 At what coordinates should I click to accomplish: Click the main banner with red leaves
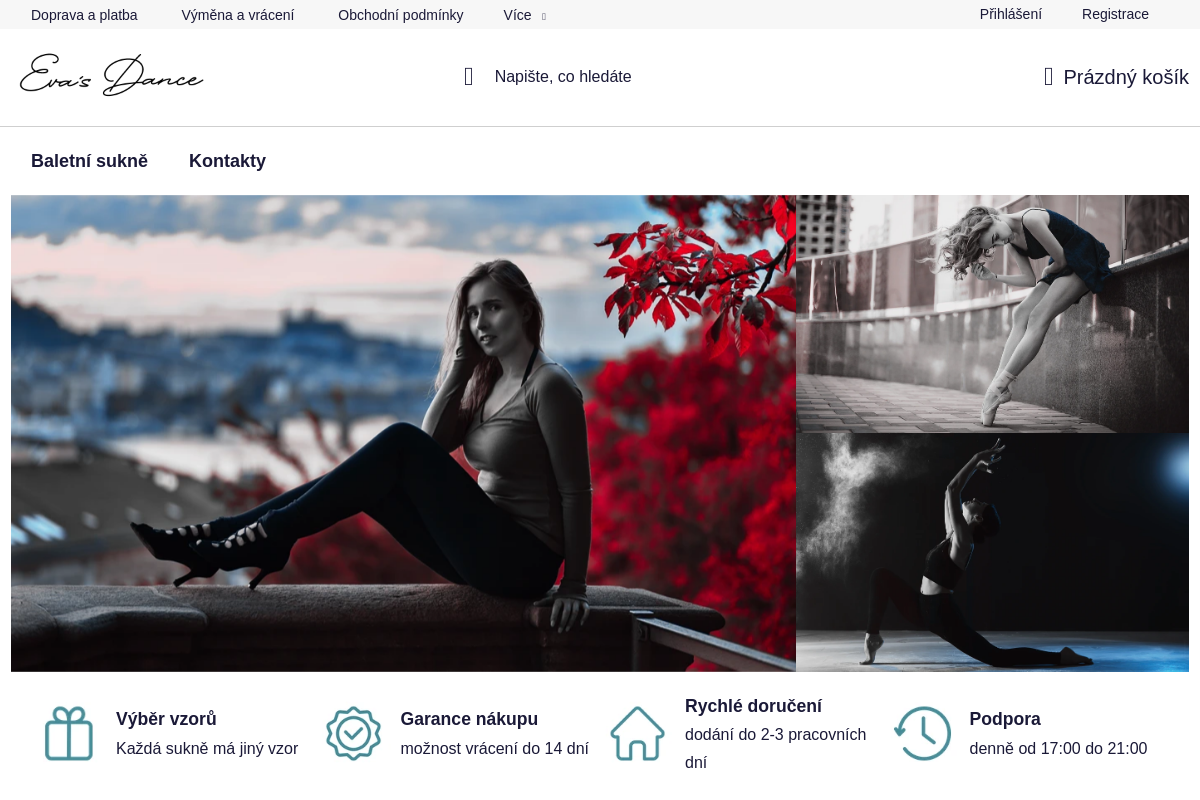click(403, 433)
